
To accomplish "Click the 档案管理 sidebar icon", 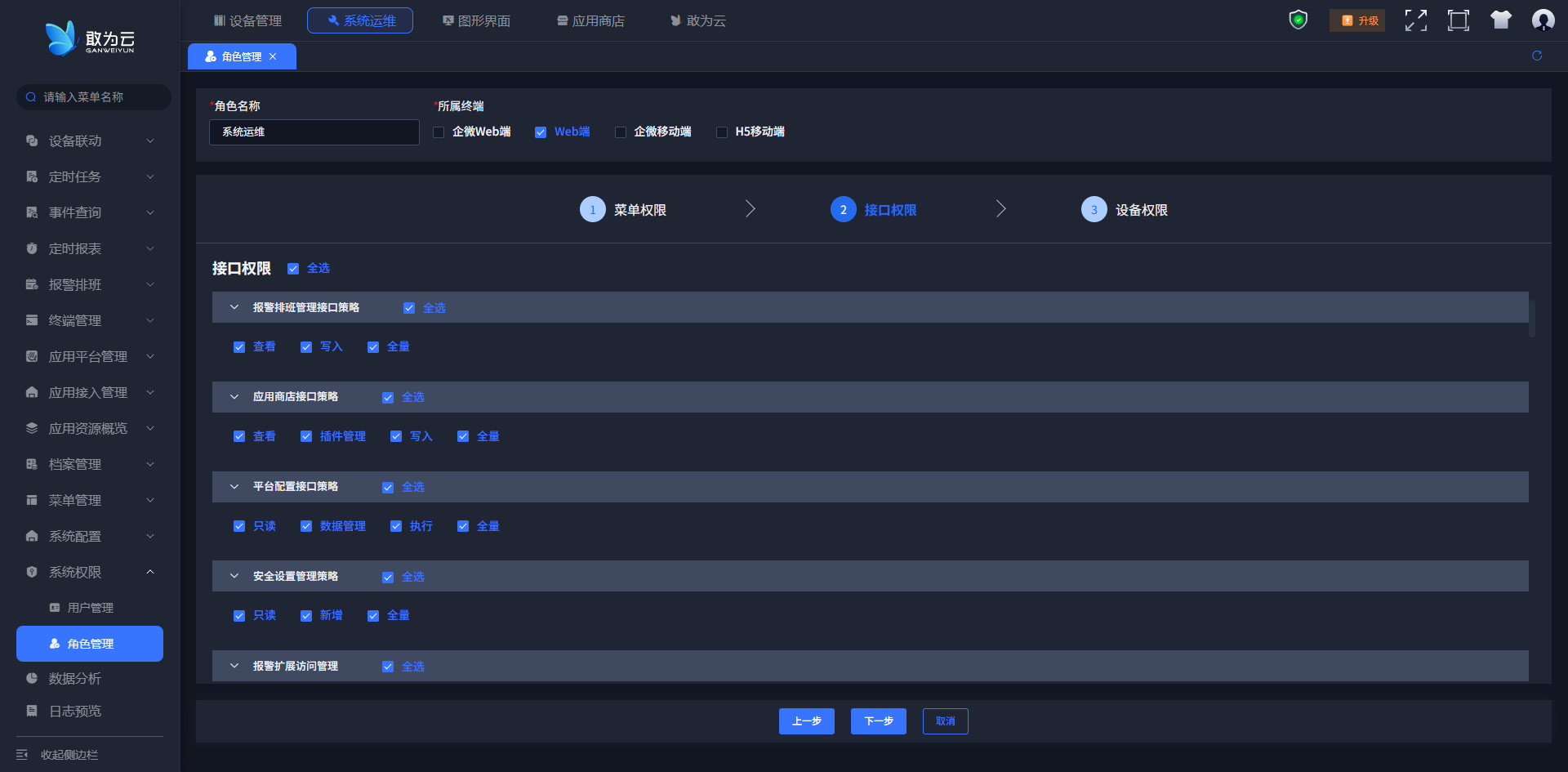I will (32, 464).
